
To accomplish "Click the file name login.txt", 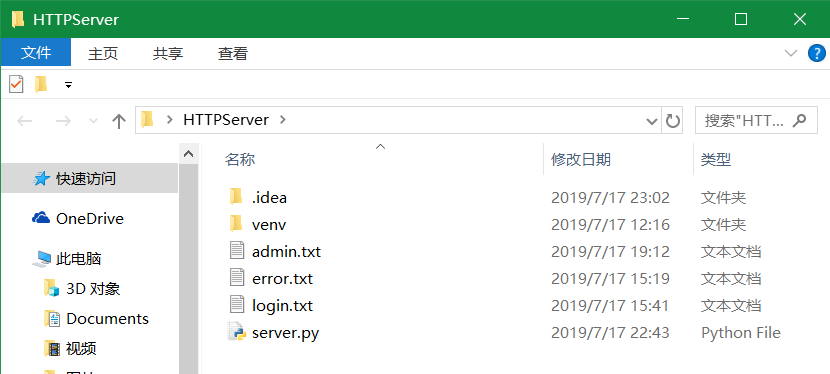I will [283, 306].
